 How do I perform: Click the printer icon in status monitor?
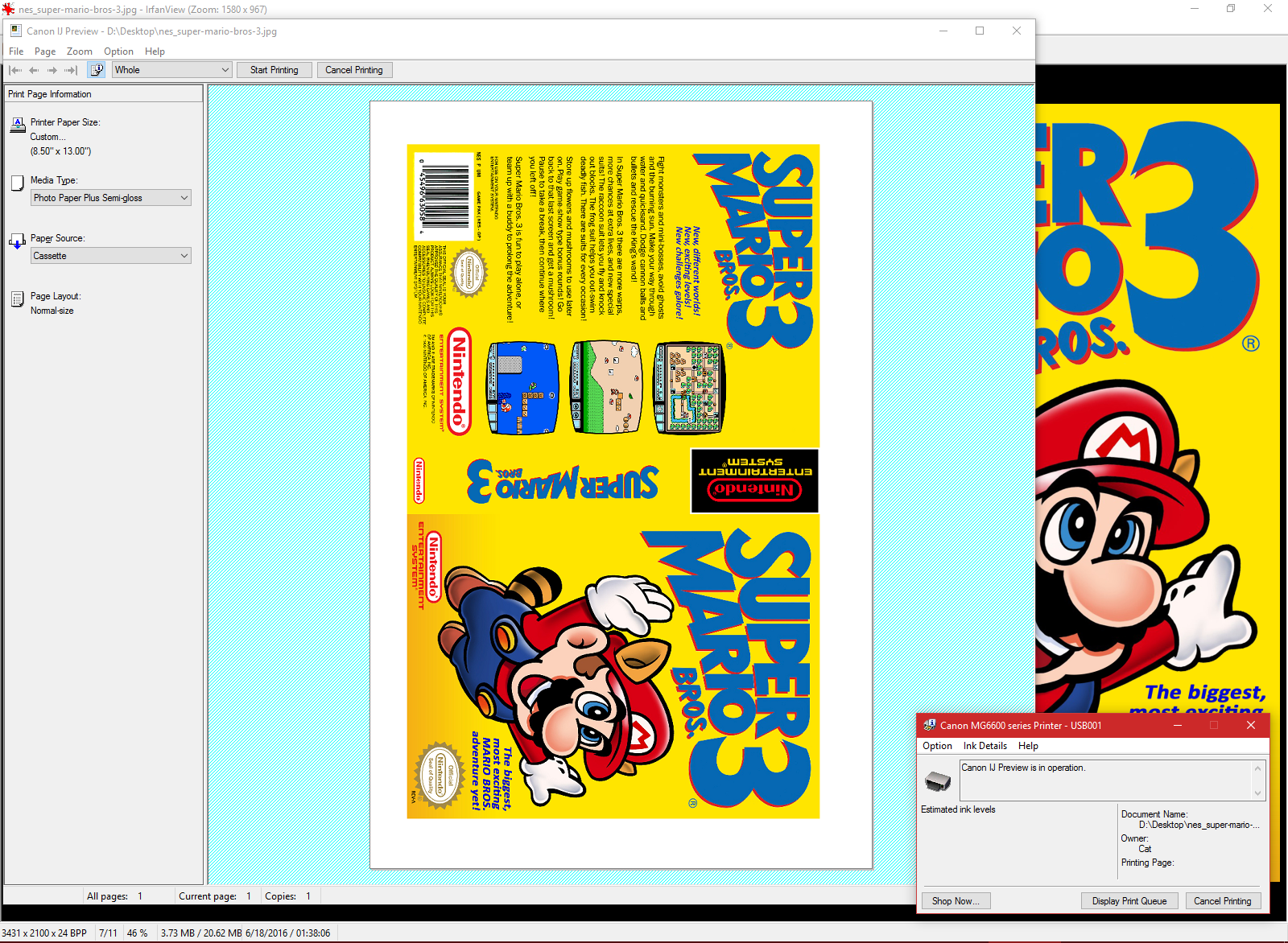(x=938, y=780)
